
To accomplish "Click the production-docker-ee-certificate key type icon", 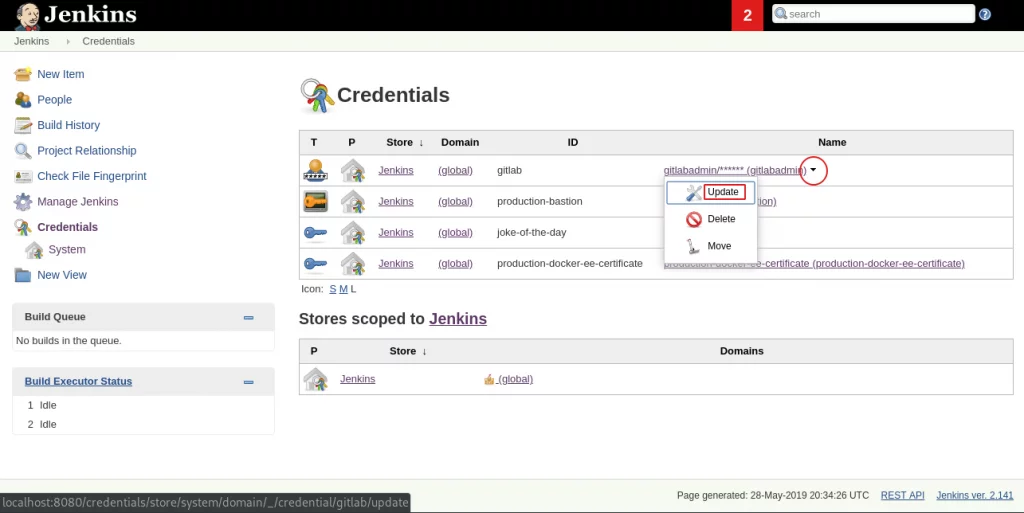I will (x=315, y=264).
